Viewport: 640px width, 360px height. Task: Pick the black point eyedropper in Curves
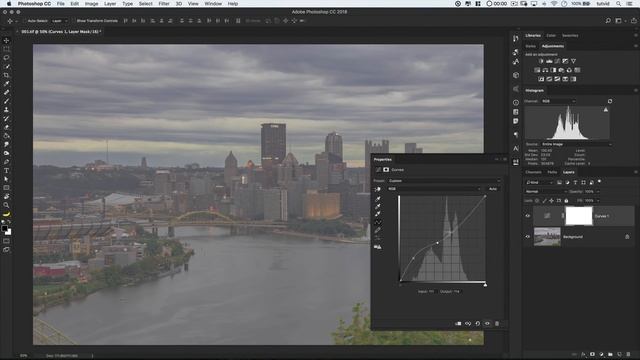(378, 199)
